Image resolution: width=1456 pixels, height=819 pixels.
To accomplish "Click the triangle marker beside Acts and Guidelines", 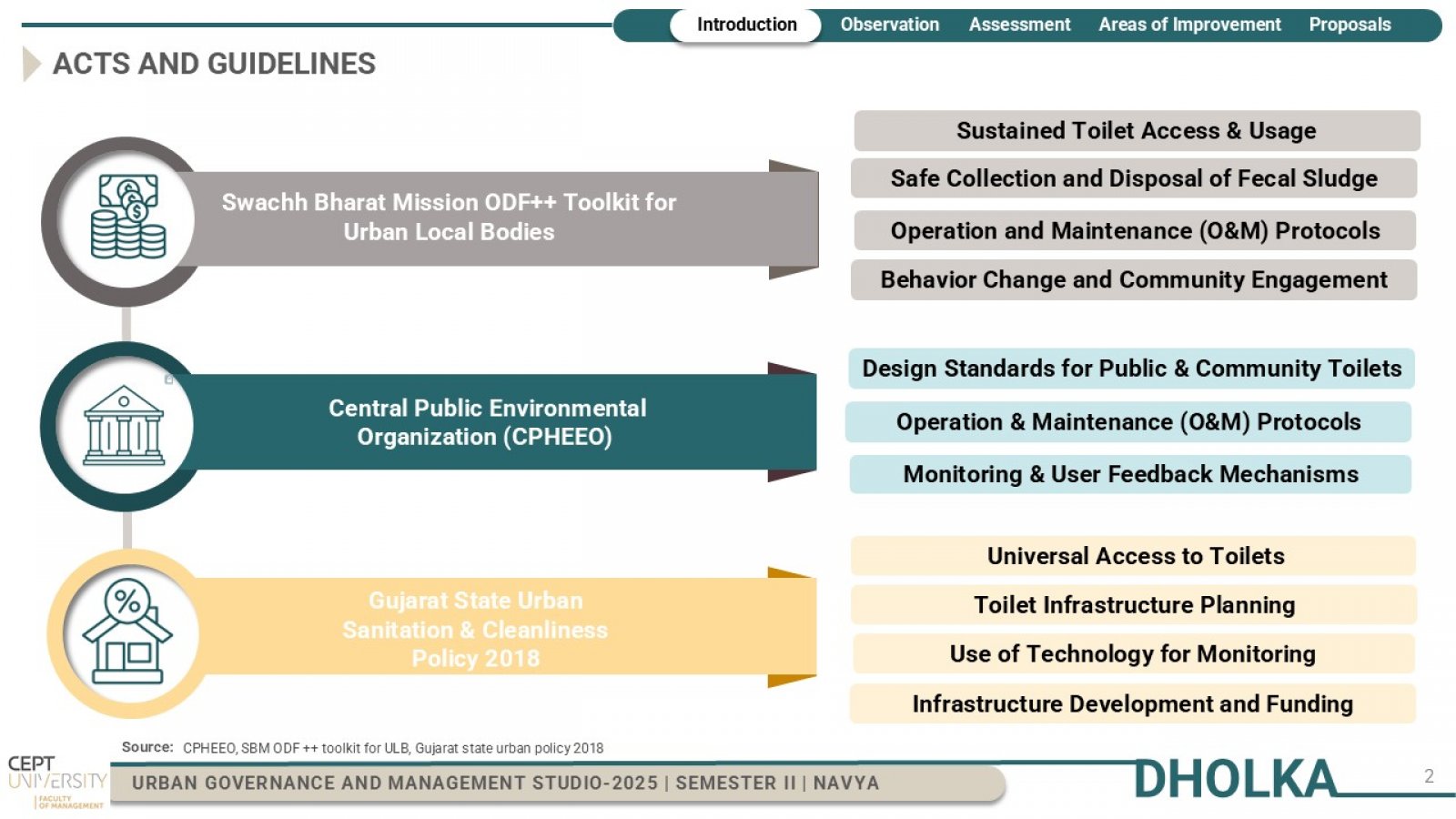I will (32, 64).
